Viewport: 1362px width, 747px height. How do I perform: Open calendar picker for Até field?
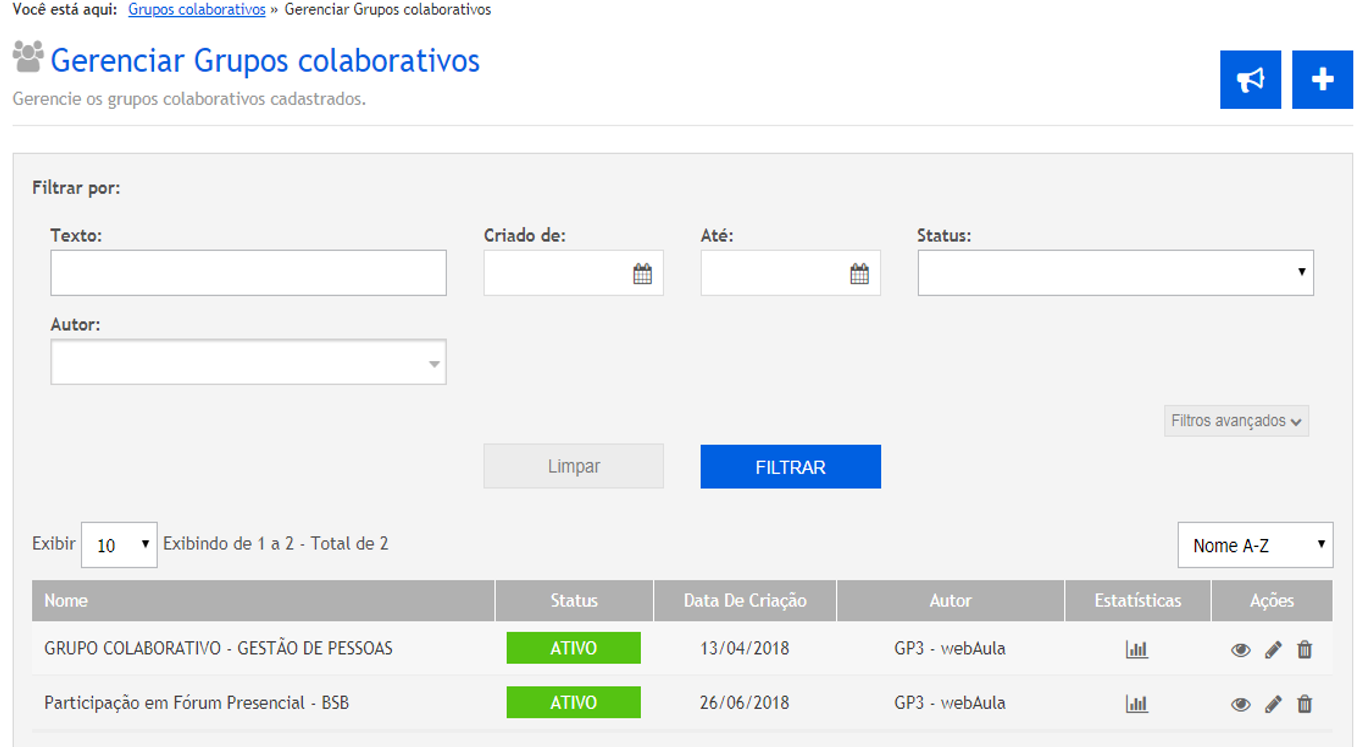coord(859,274)
